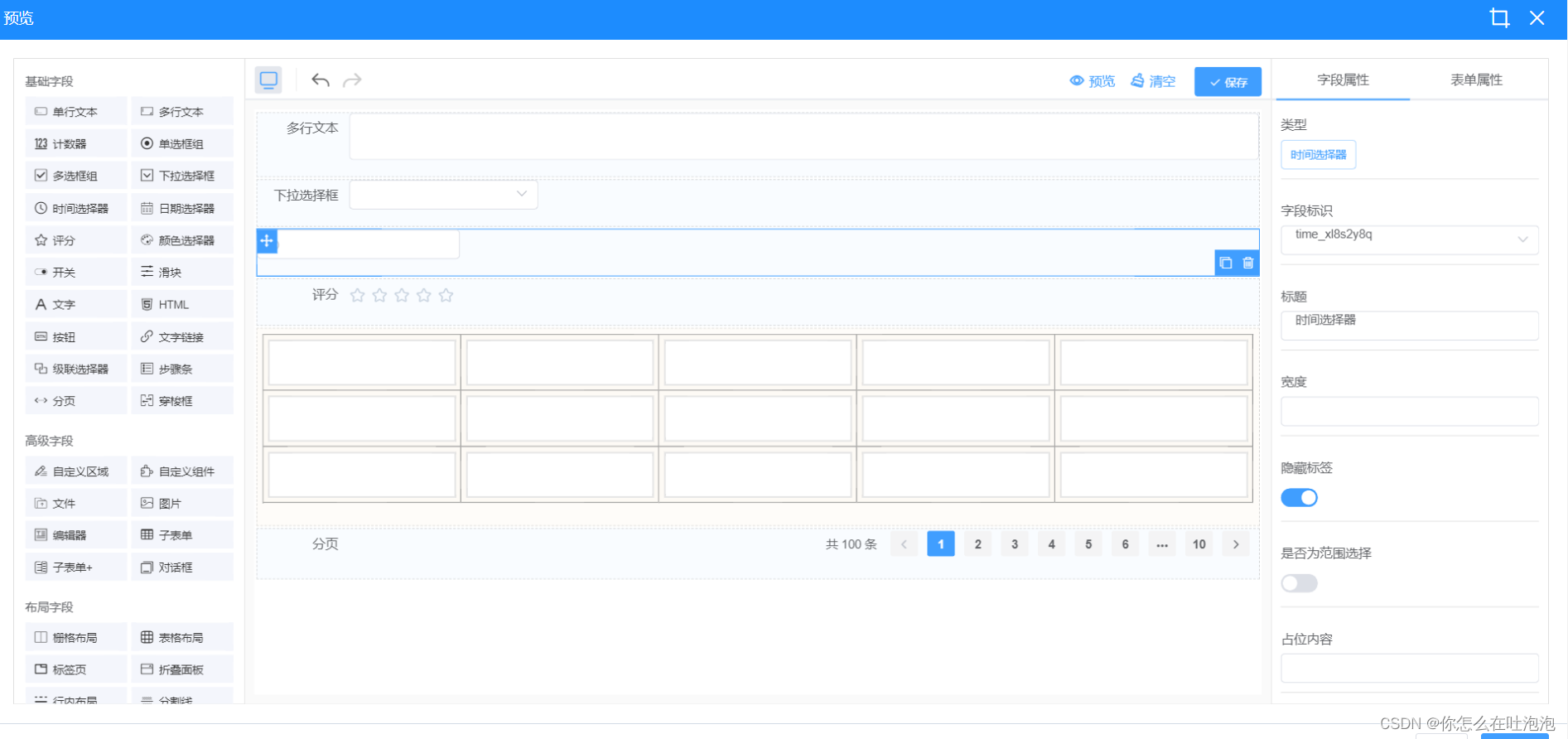Go to pagination page 10

coord(1199,544)
